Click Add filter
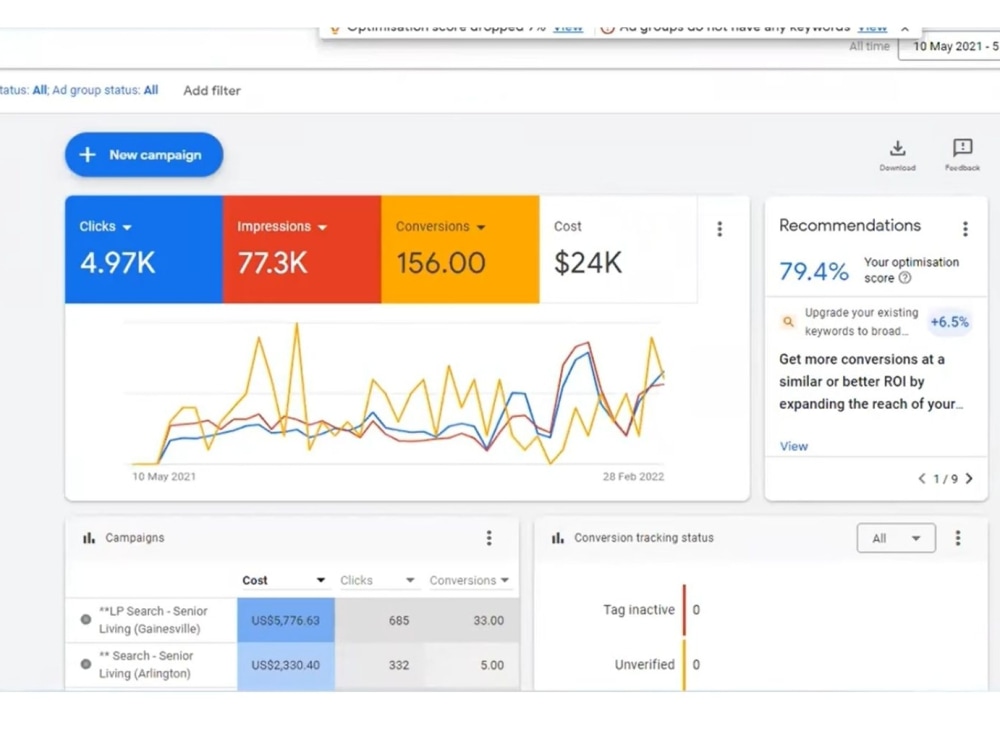This screenshot has height=750, width=1000. pyautogui.click(x=212, y=91)
